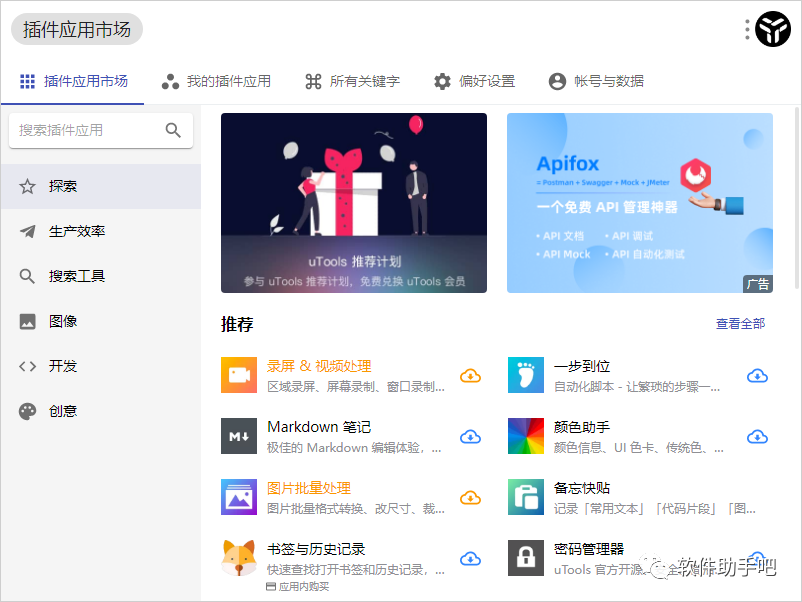Open the 我的插件应用 tab

(x=215, y=81)
